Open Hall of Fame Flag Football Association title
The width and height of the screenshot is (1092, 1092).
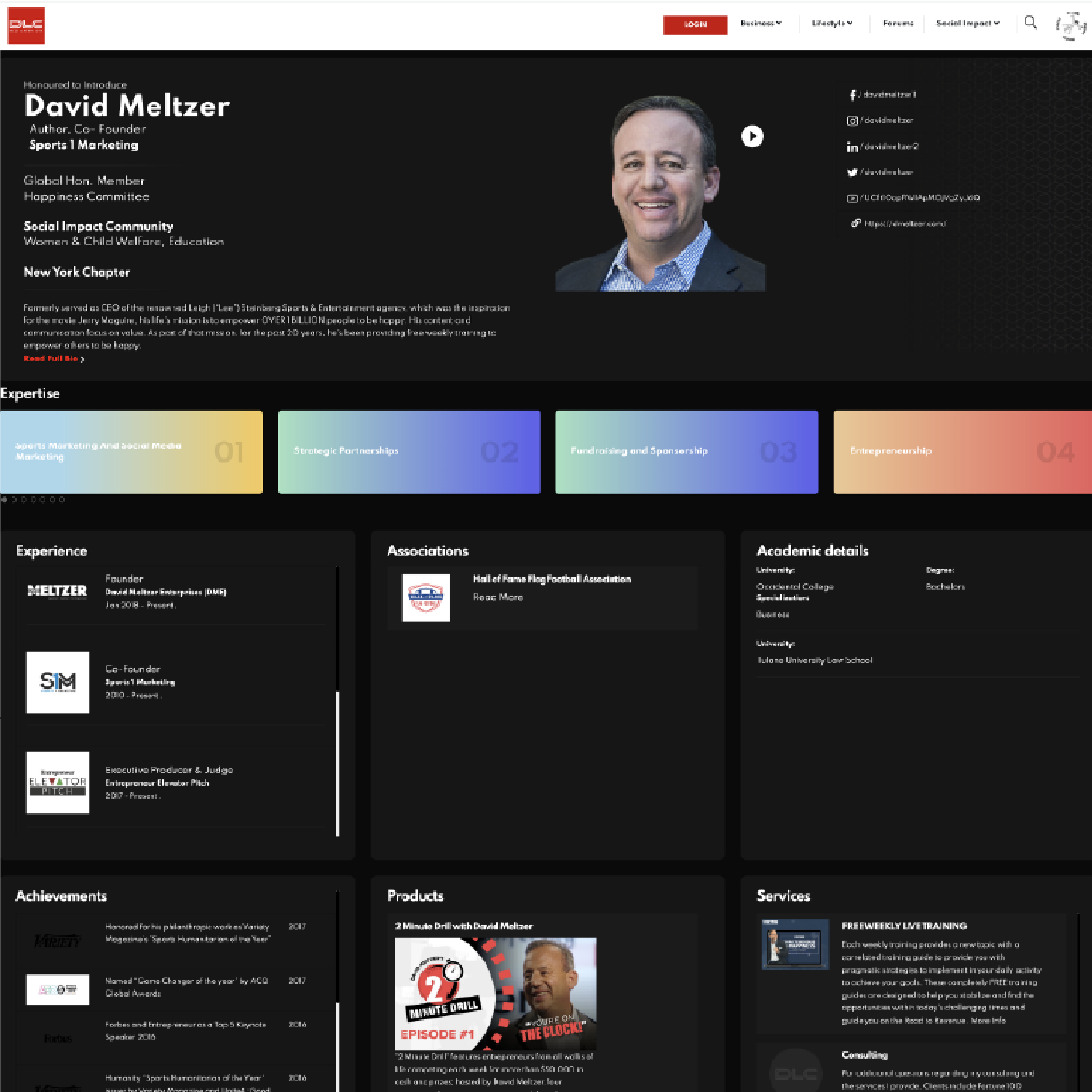coord(552,579)
